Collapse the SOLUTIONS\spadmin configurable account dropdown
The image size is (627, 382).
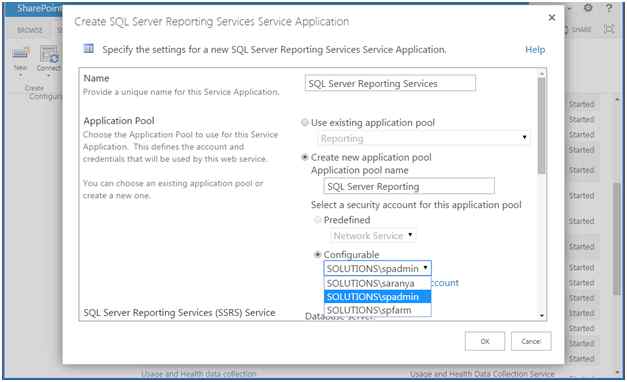(377, 268)
